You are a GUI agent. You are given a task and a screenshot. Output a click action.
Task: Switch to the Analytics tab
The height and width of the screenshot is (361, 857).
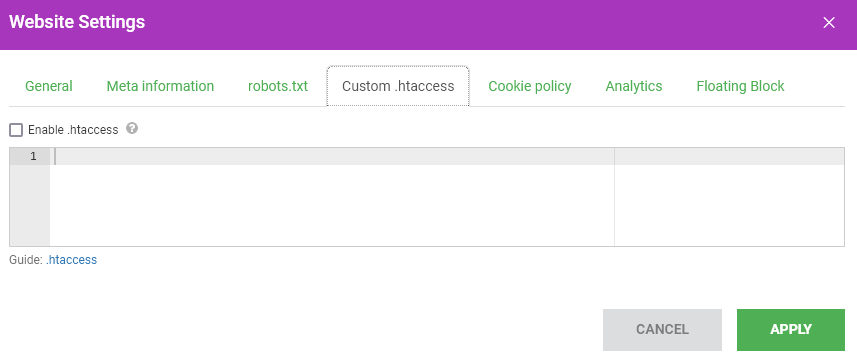pyautogui.click(x=634, y=86)
